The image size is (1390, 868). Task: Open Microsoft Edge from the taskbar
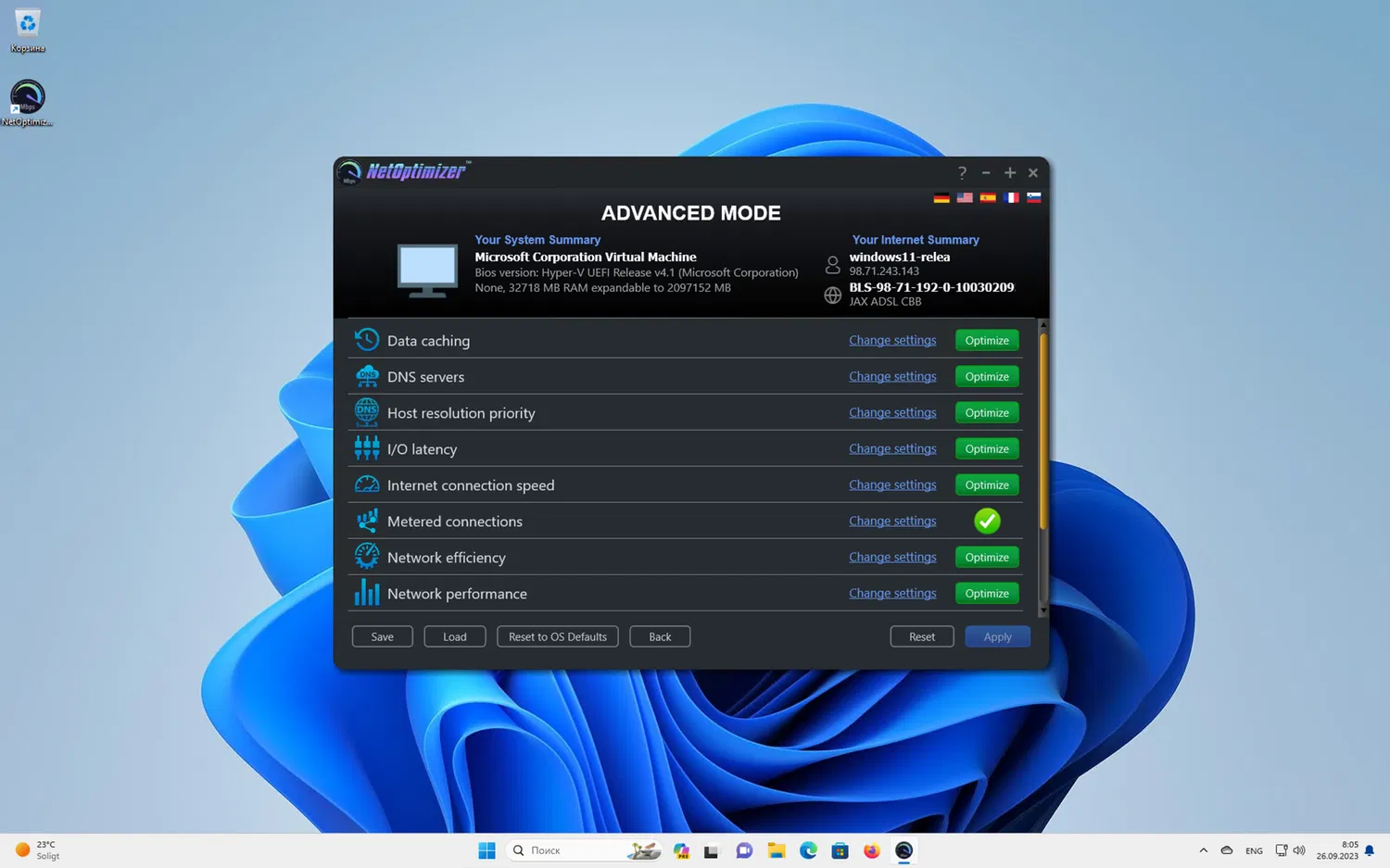(x=808, y=850)
